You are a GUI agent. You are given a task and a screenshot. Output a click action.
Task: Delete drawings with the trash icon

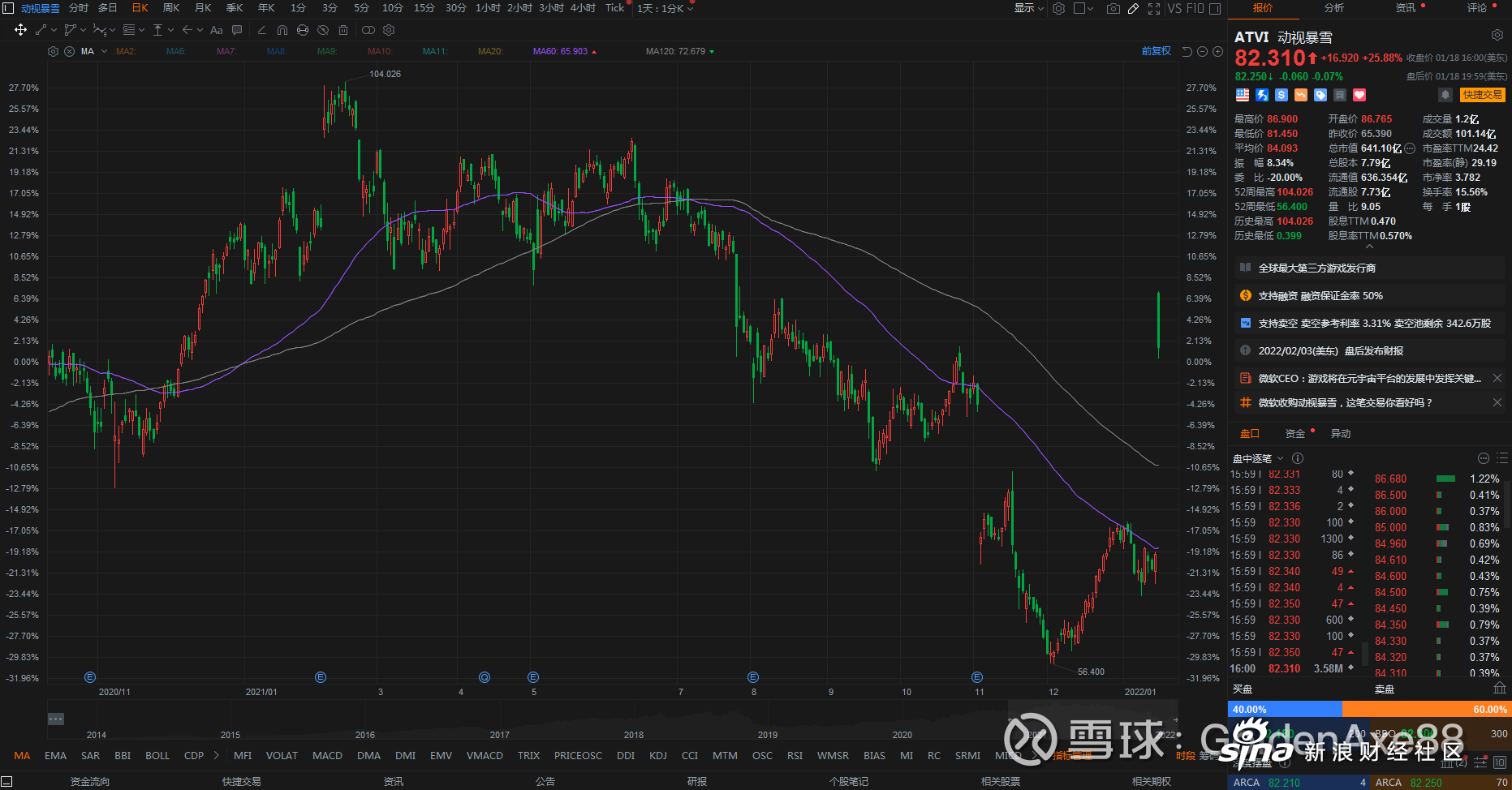click(x=343, y=30)
